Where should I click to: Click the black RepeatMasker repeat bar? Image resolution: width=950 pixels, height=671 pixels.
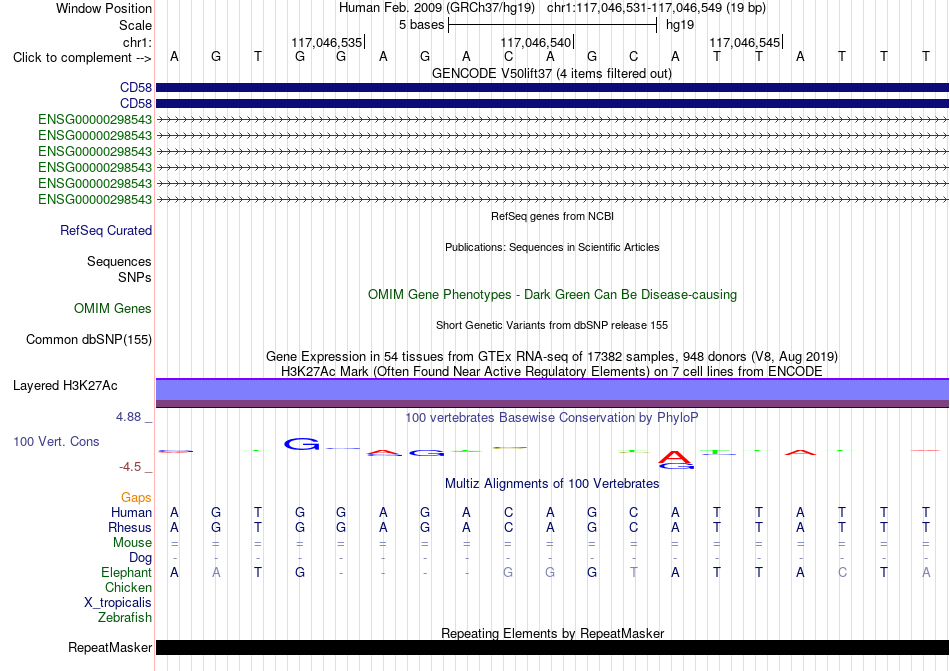[553, 648]
